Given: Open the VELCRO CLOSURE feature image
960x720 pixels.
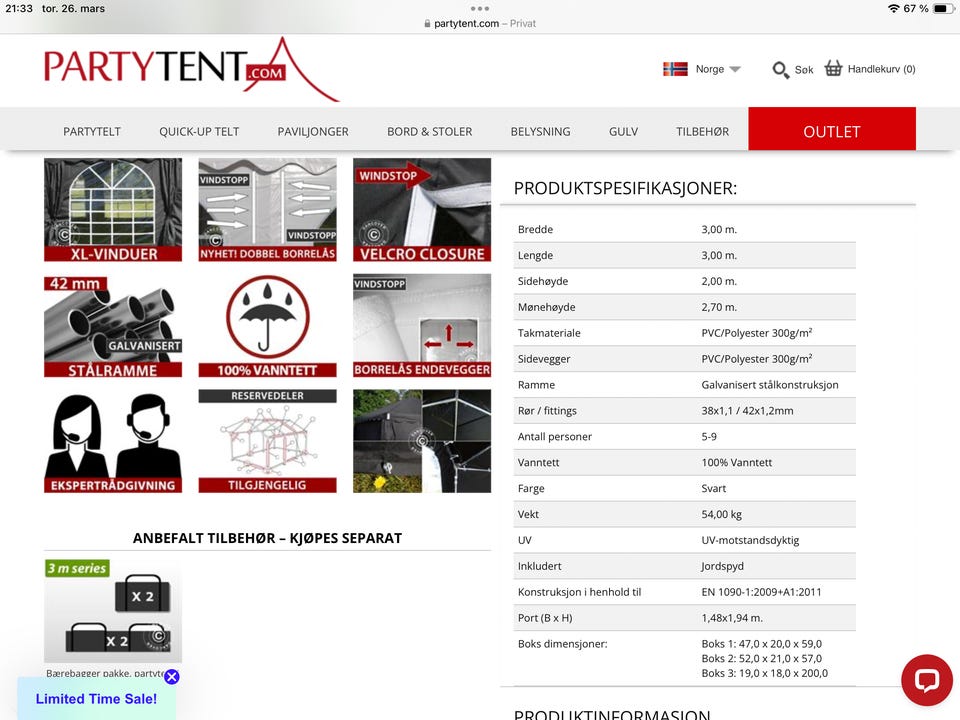Looking at the screenshot, I should (x=422, y=210).
